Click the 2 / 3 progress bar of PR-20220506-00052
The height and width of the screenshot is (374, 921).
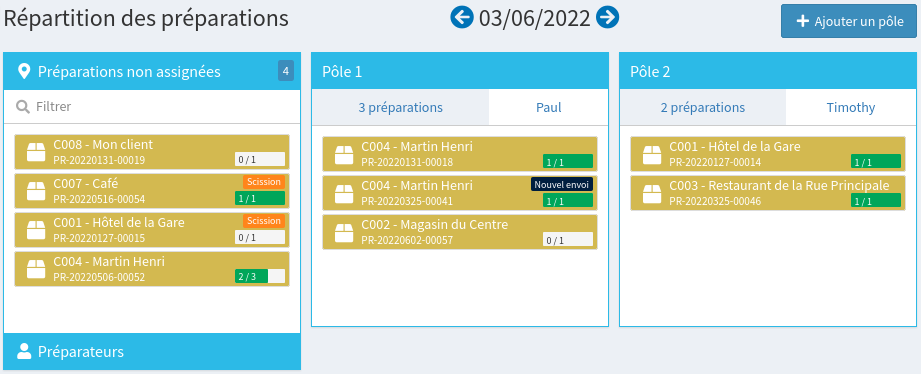(x=260, y=276)
